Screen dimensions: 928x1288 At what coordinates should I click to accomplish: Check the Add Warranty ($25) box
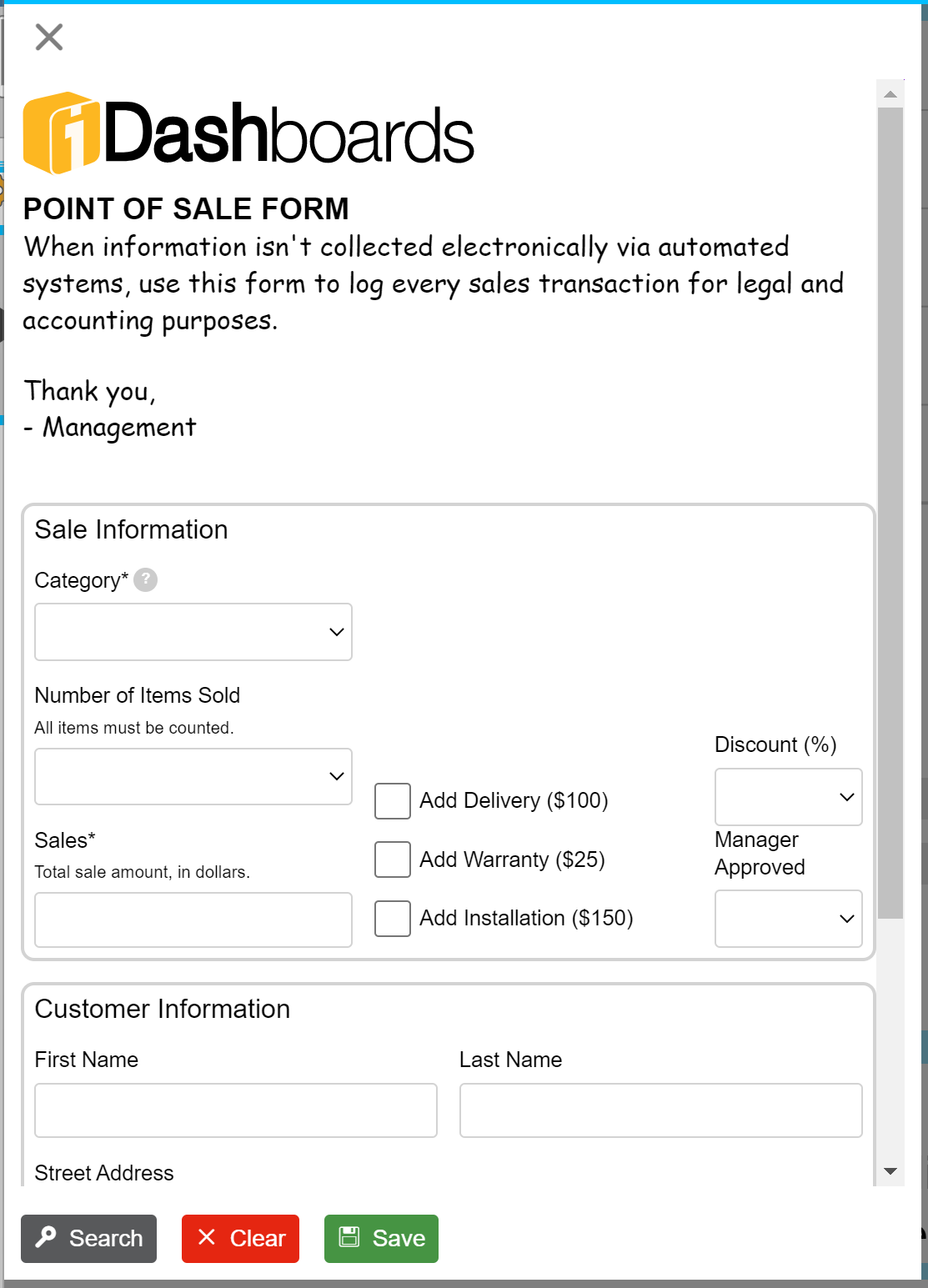393,860
